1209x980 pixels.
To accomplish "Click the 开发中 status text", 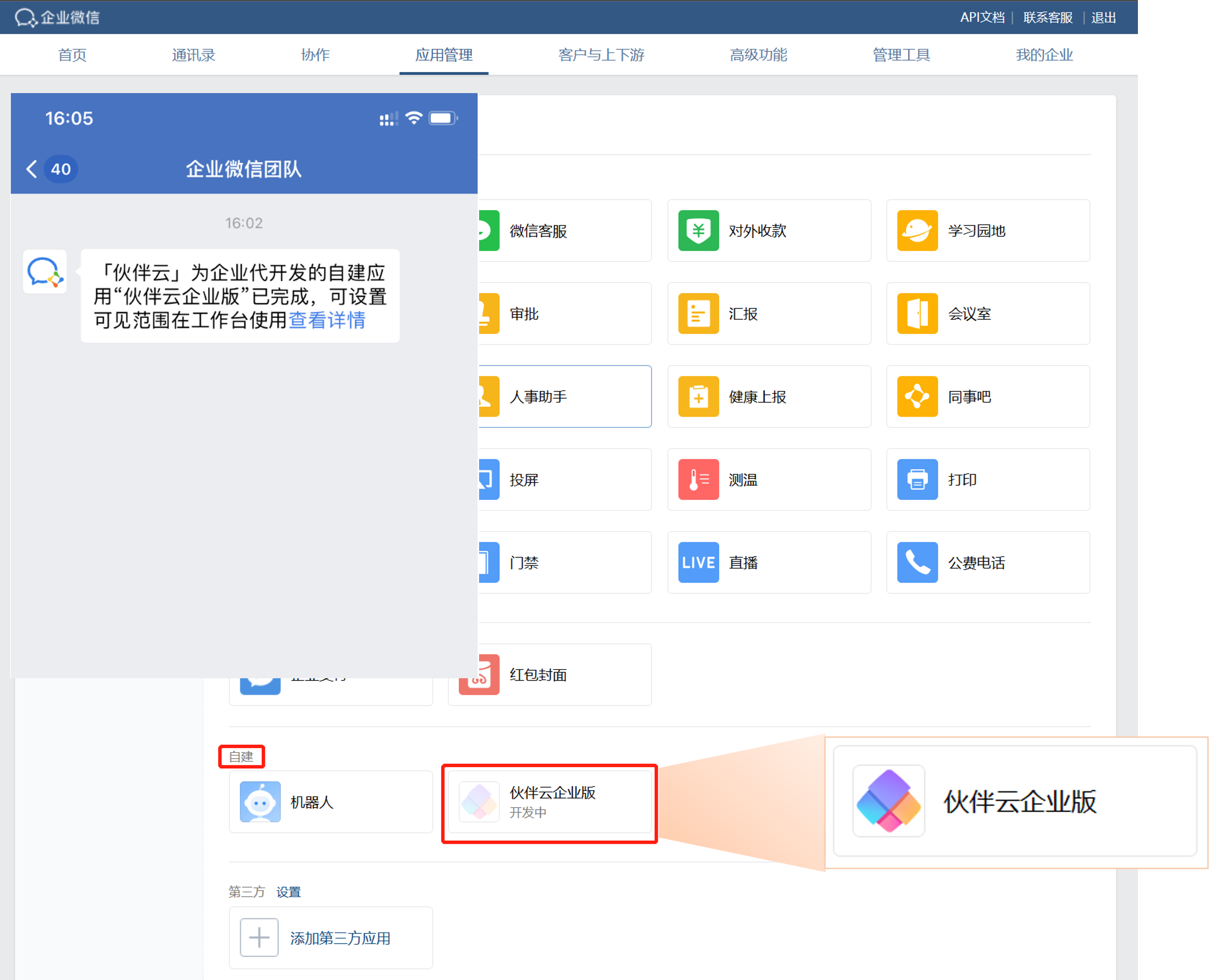I will tap(528, 812).
